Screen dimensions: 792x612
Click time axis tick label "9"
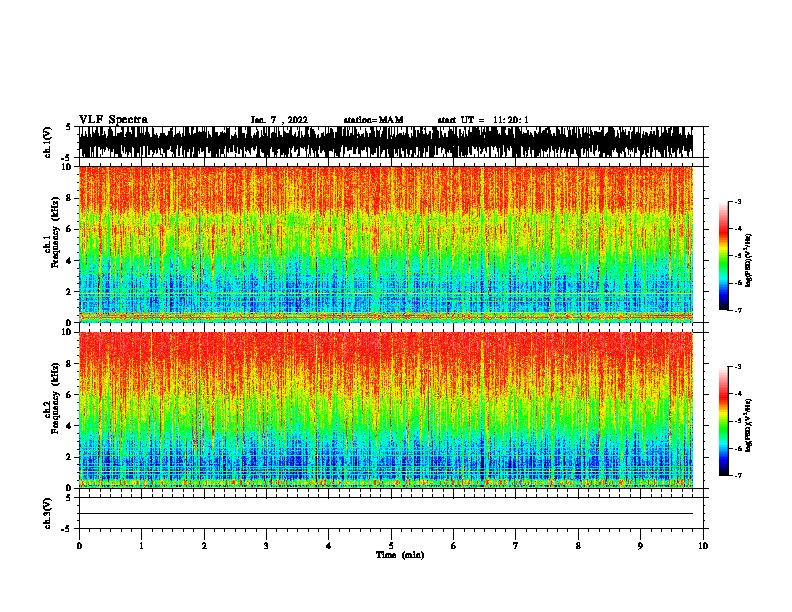(x=640, y=546)
